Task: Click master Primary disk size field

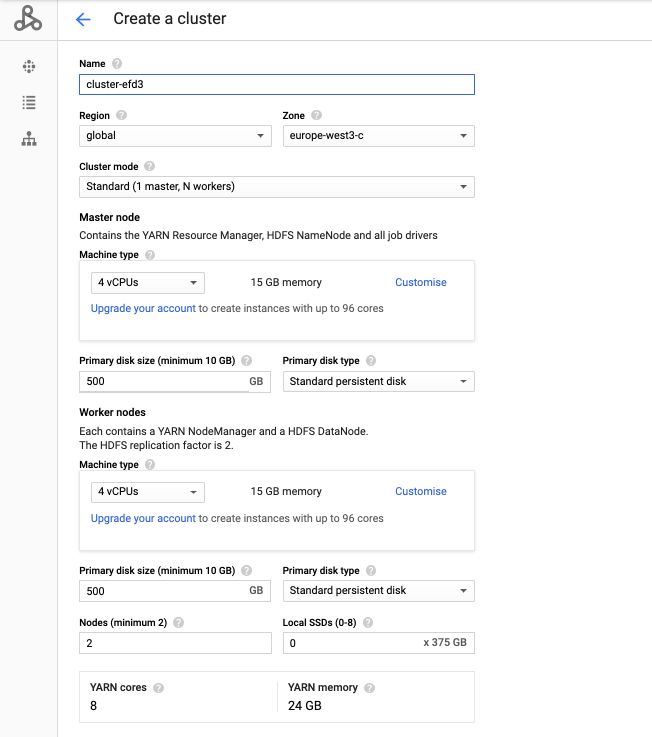Action: [x=175, y=381]
